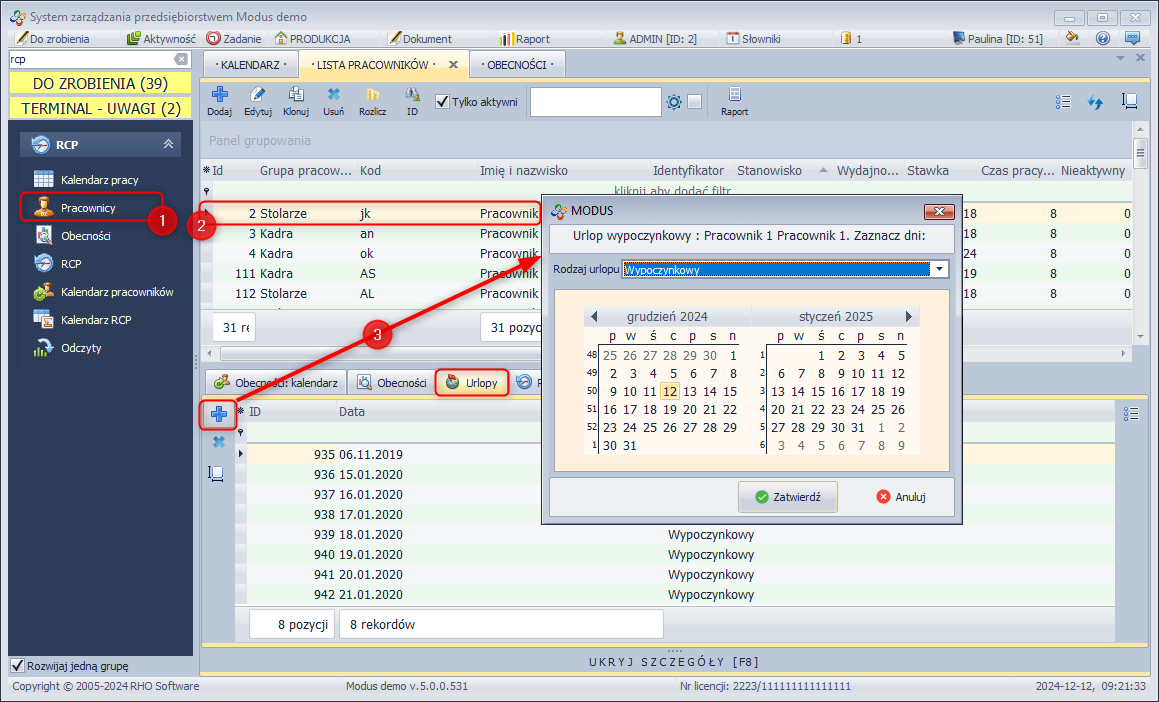Screen dimensions: 1159x702
Task: Toggle Rozwijaj jedną grupę checkbox
Action: 17,666
